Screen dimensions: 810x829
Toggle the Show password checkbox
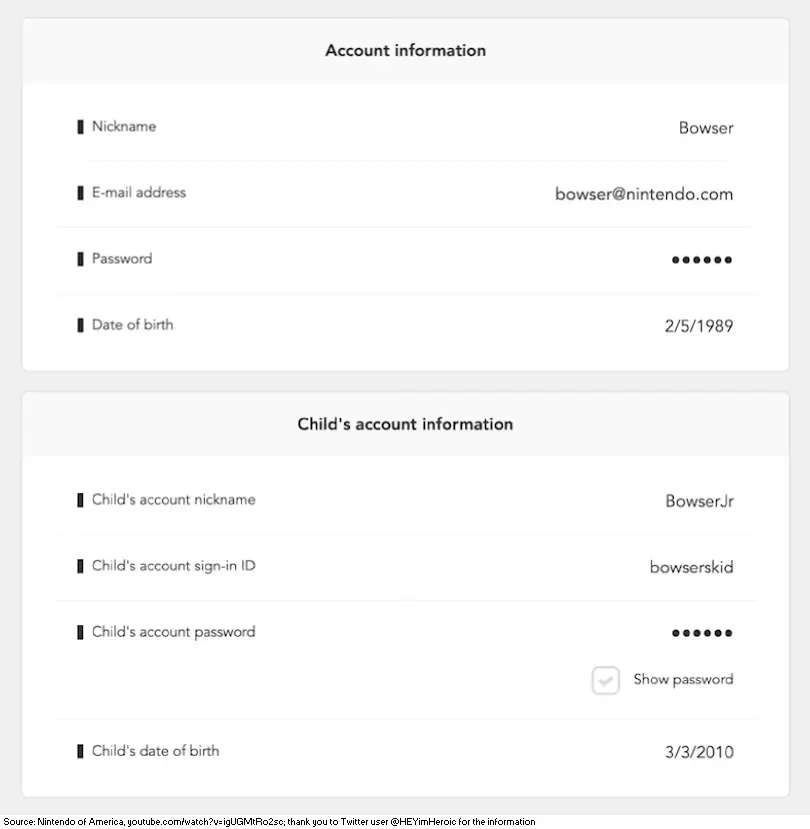tap(605, 680)
